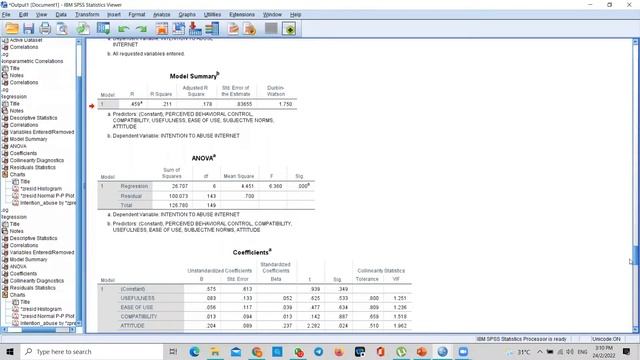Click the ANOVA table title

pos(204,158)
